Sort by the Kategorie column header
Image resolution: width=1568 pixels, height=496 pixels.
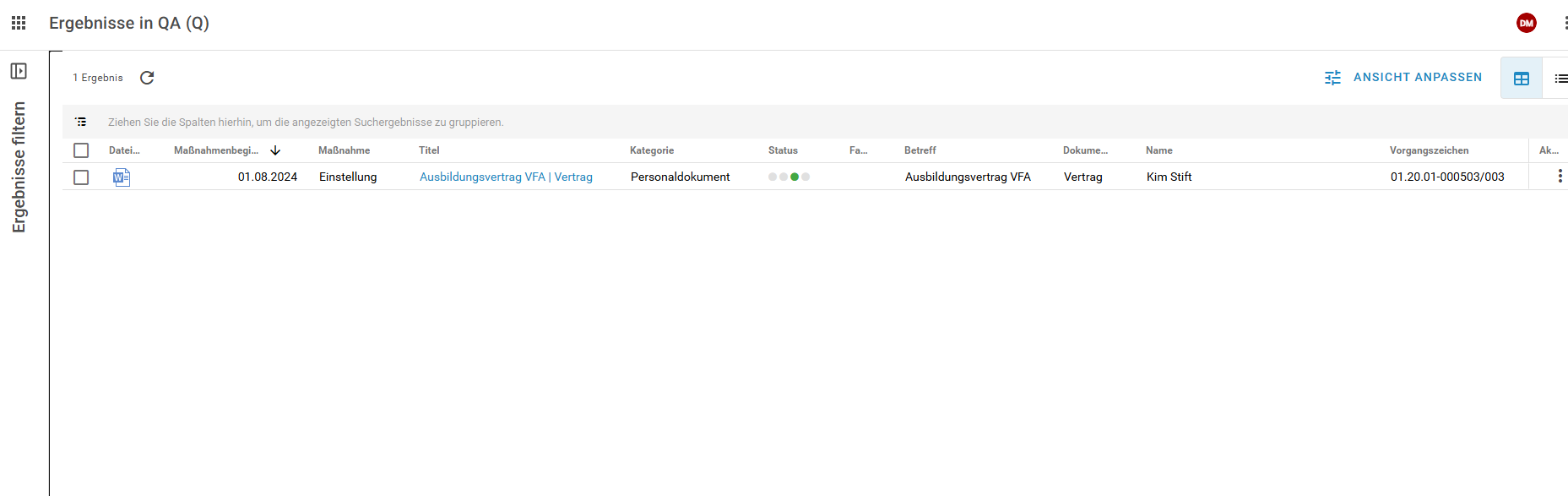coord(651,150)
